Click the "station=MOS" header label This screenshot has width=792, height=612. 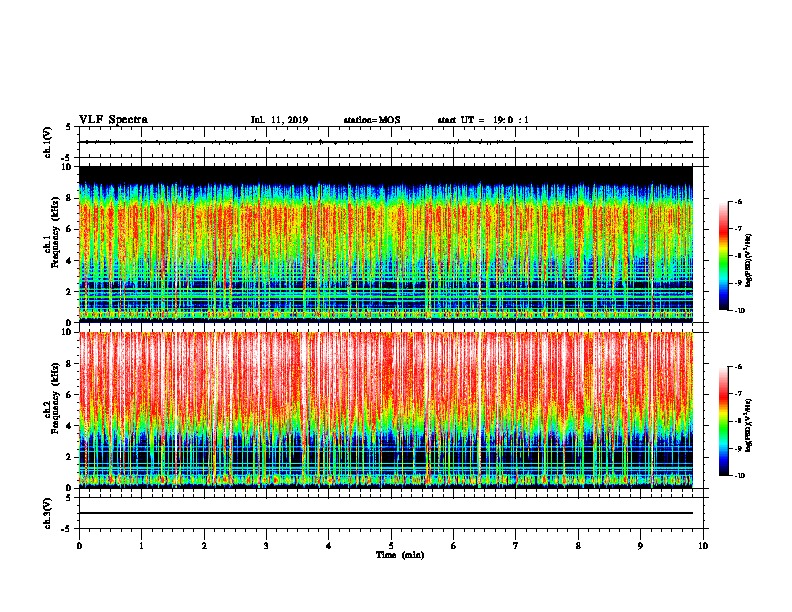372,120
